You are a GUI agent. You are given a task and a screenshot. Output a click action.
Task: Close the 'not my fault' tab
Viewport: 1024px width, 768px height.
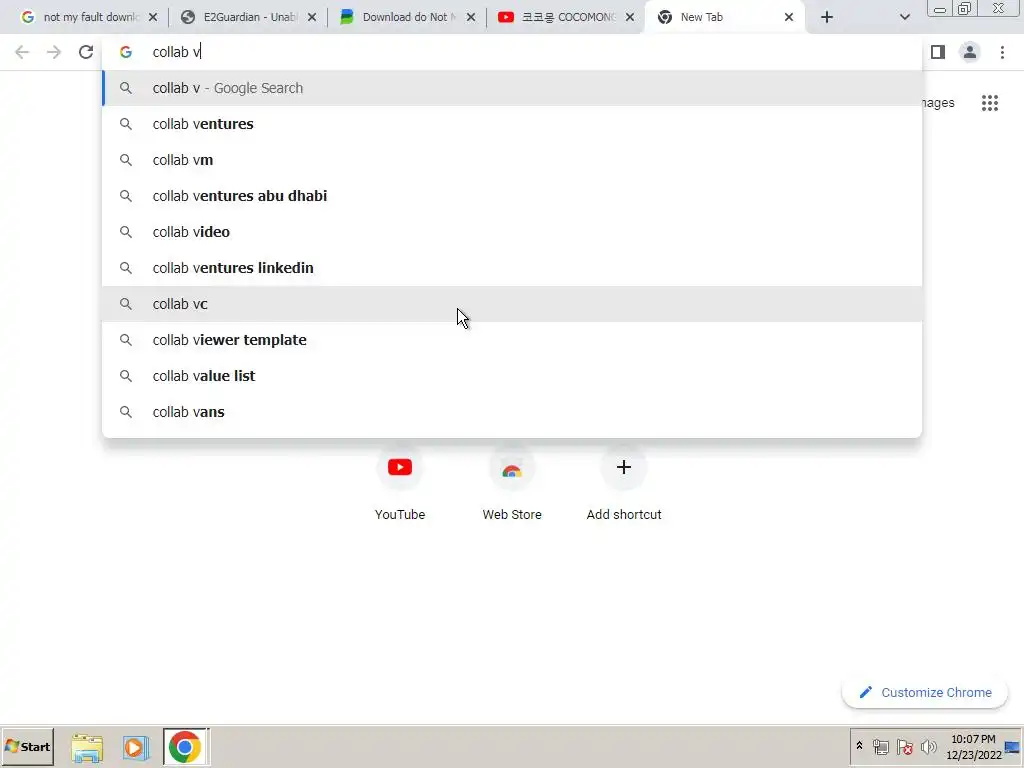point(153,18)
